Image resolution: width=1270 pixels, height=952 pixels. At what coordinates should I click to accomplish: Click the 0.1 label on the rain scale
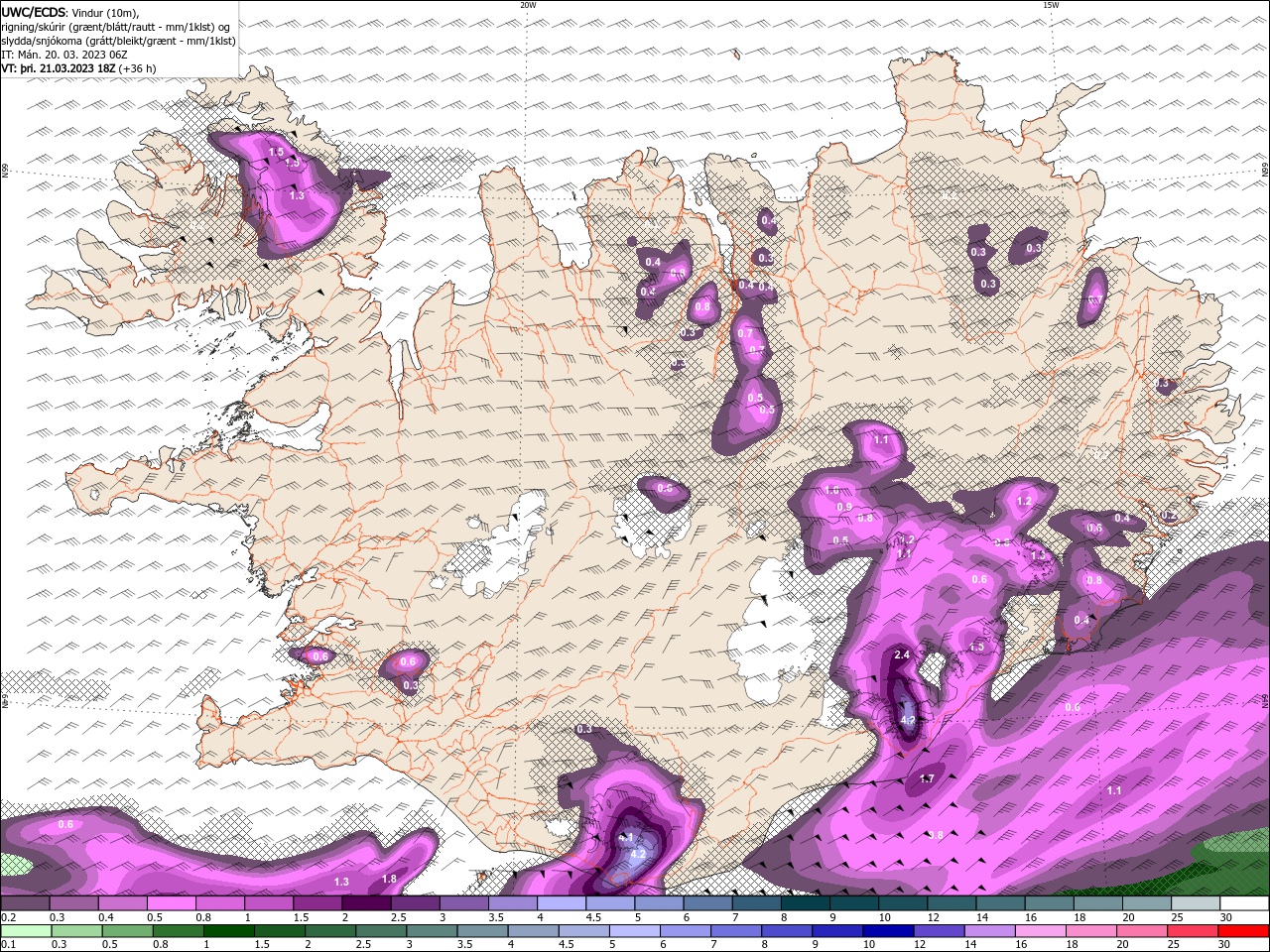(x=9, y=944)
